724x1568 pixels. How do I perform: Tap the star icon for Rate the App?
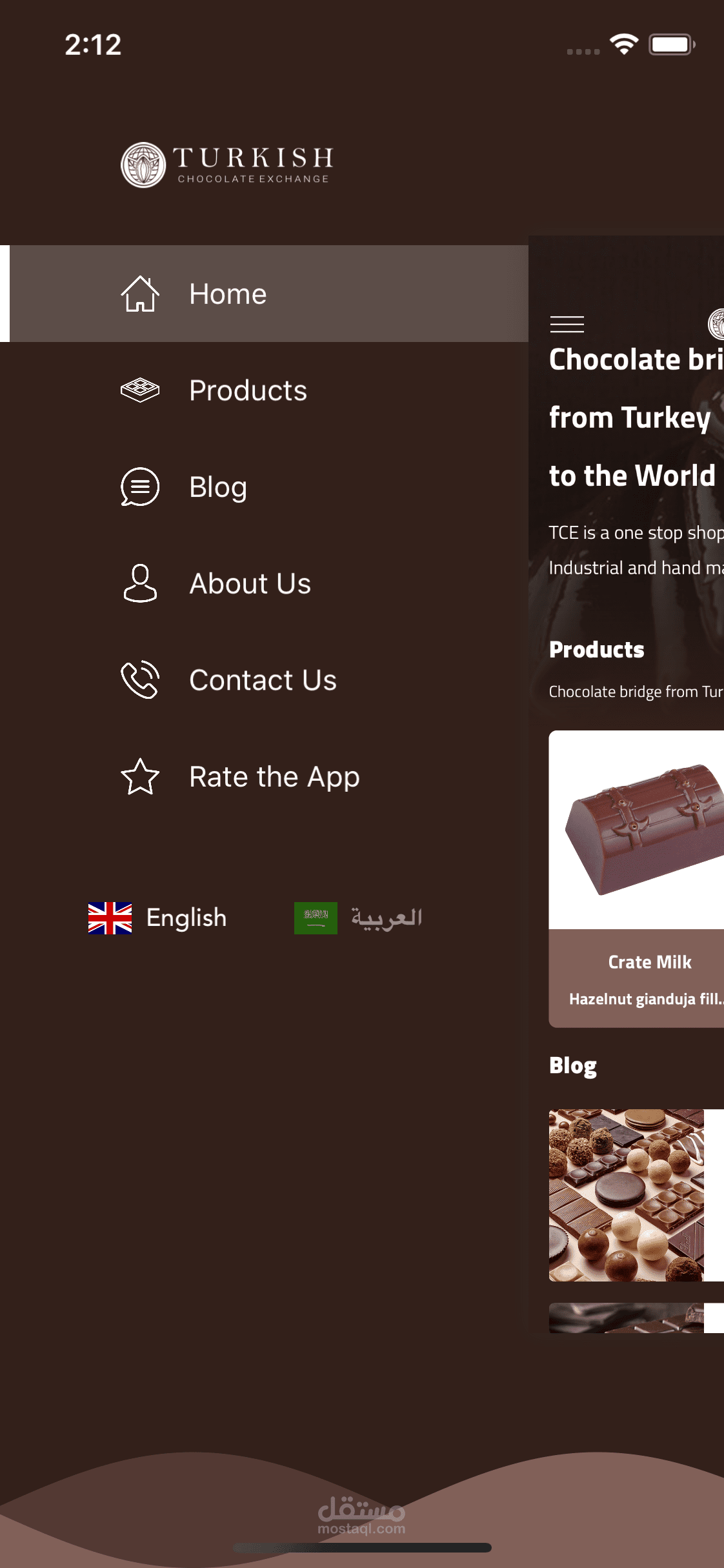[x=140, y=776]
